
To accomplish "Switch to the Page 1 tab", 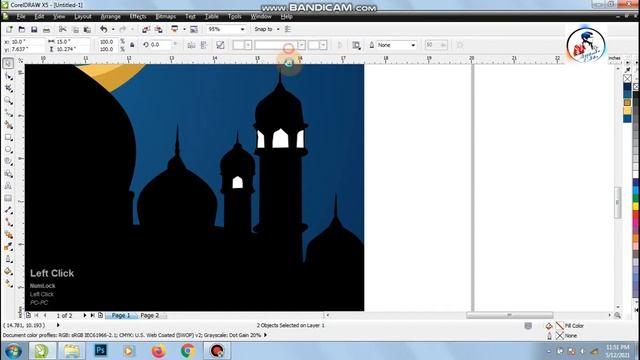I will [121, 316].
